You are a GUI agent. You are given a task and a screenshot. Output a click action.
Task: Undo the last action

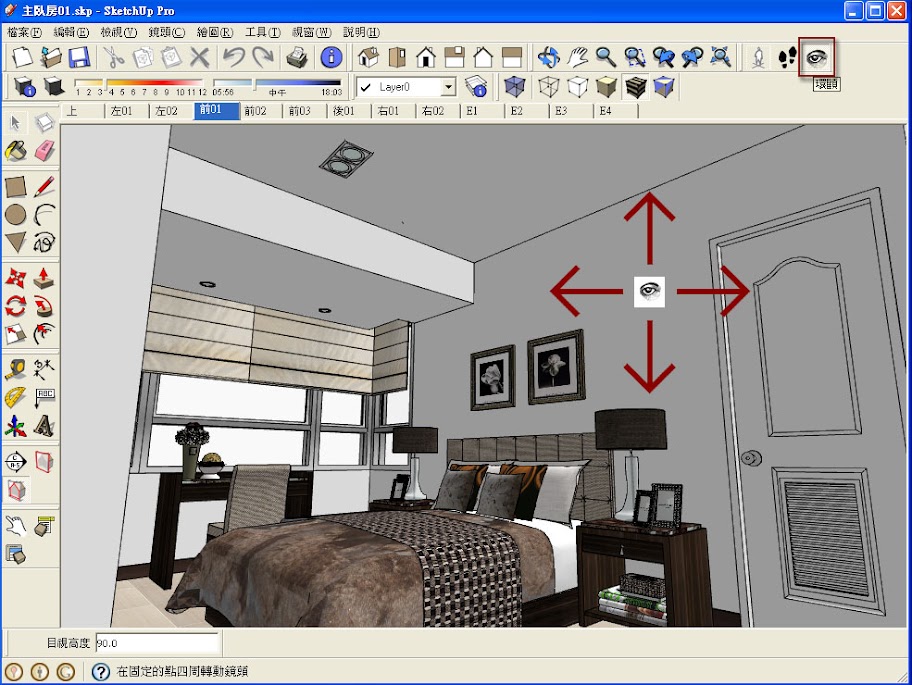pos(234,57)
